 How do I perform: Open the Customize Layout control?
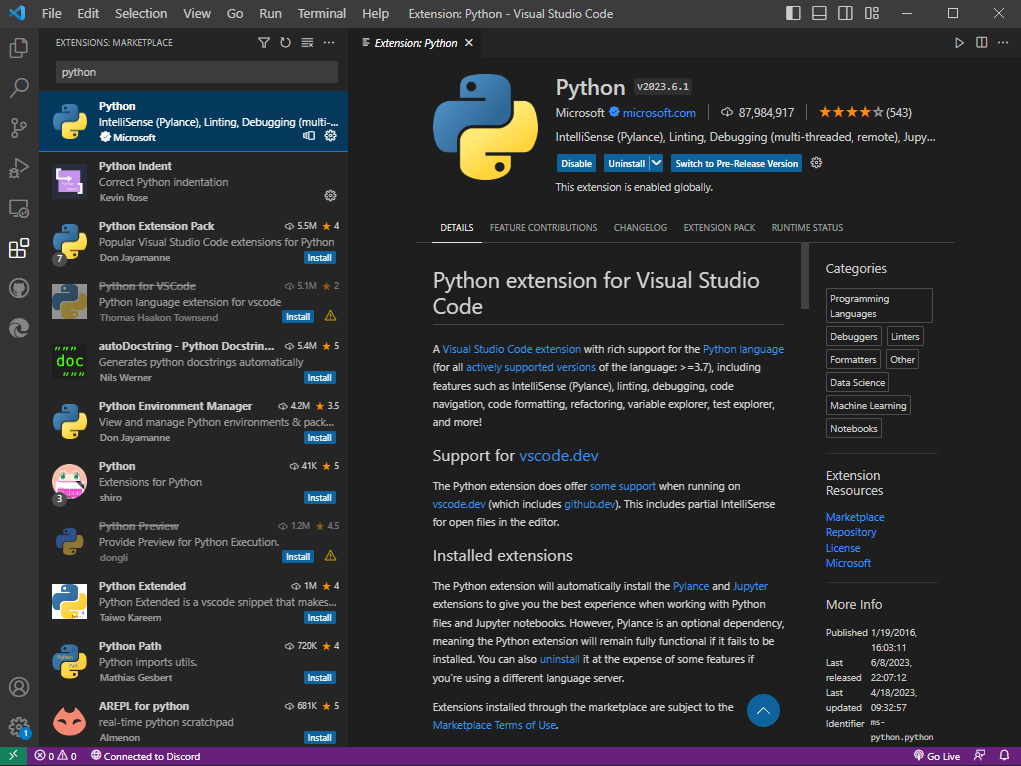point(872,13)
